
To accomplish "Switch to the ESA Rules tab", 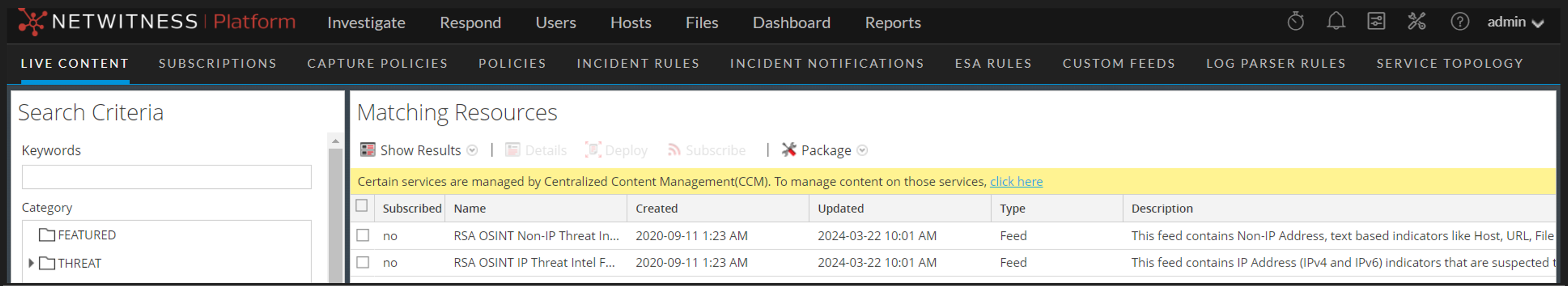I will (x=993, y=64).
